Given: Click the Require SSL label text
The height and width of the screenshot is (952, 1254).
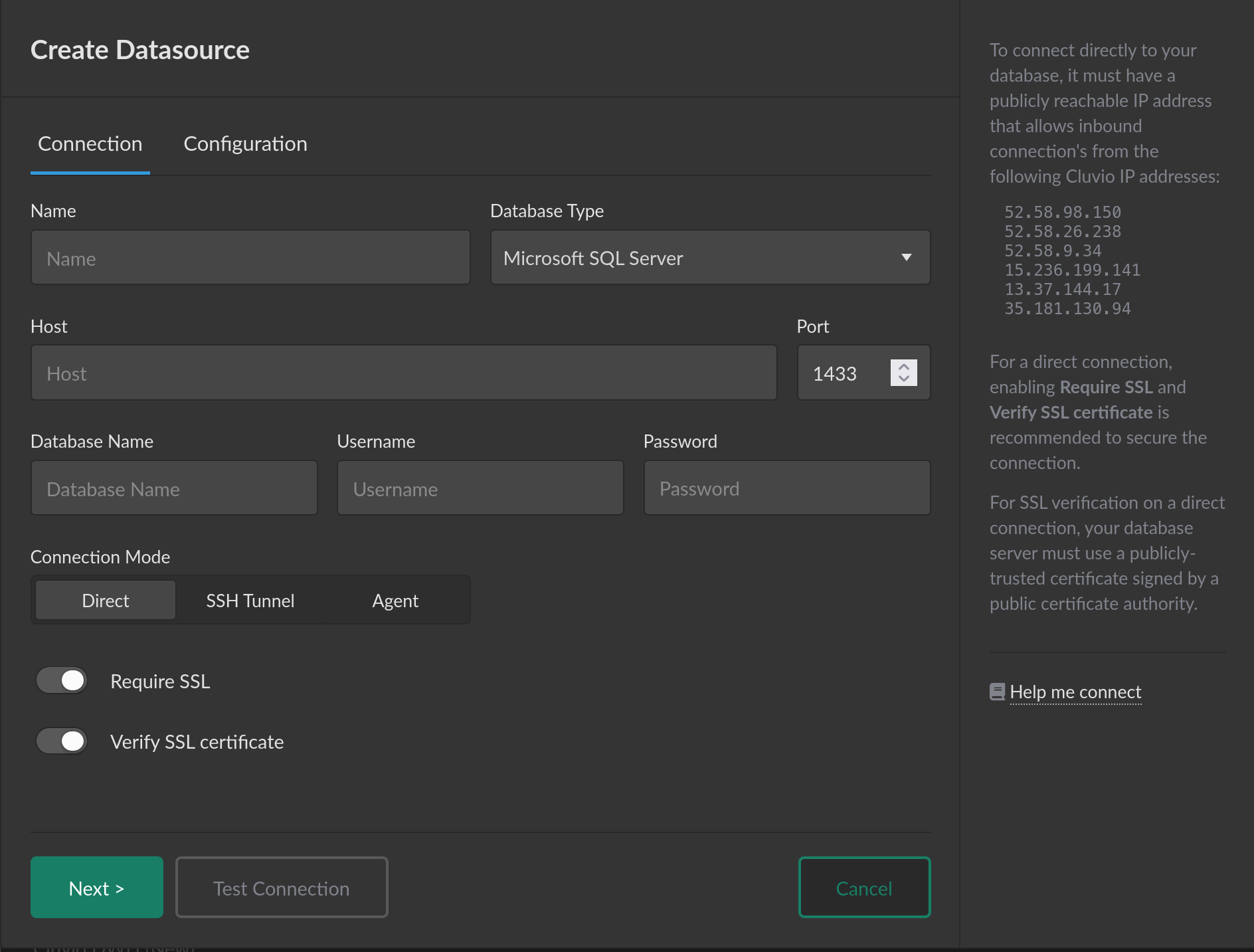Looking at the screenshot, I should coord(160,682).
